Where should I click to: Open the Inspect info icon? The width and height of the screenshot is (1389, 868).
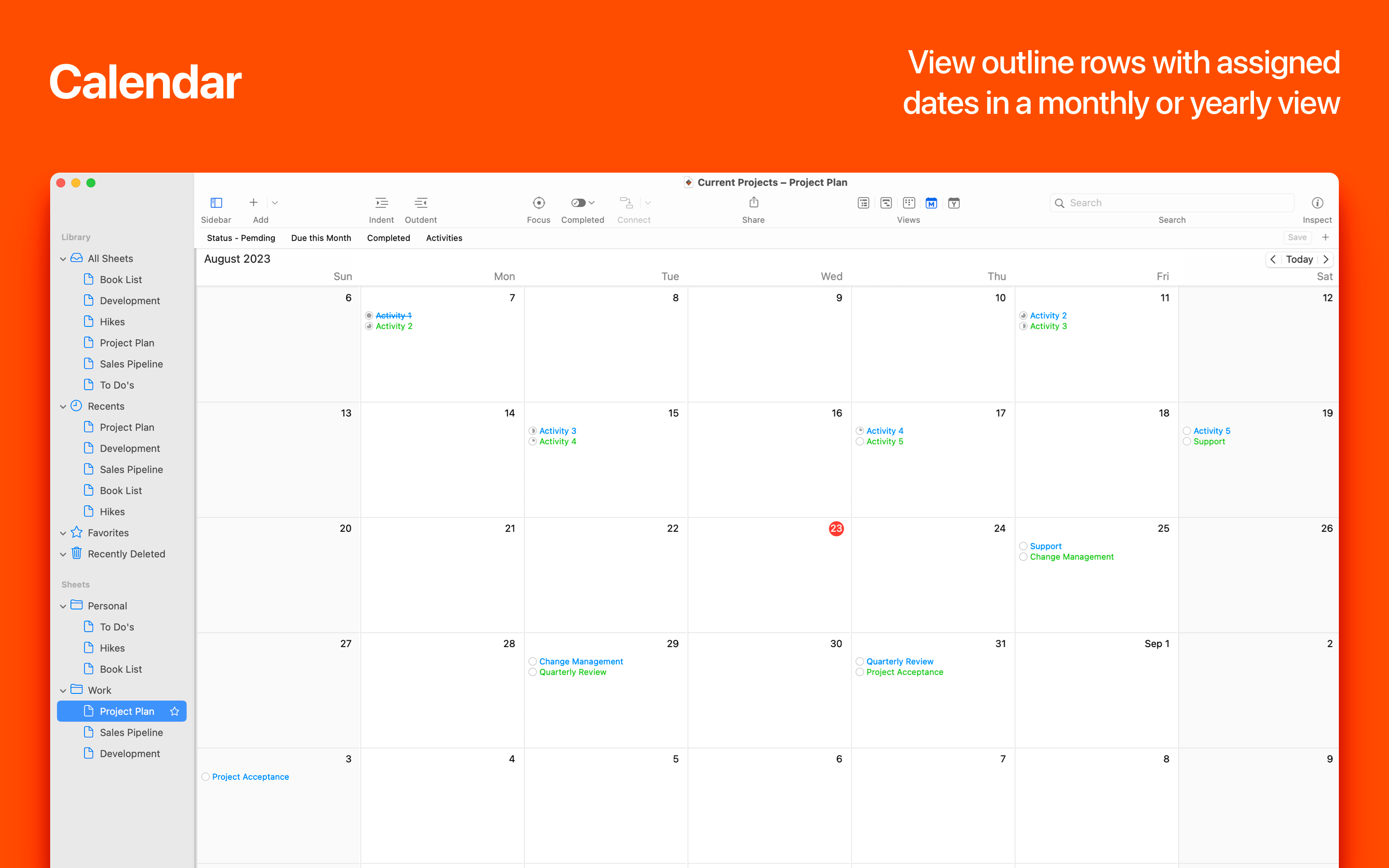(x=1317, y=203)
